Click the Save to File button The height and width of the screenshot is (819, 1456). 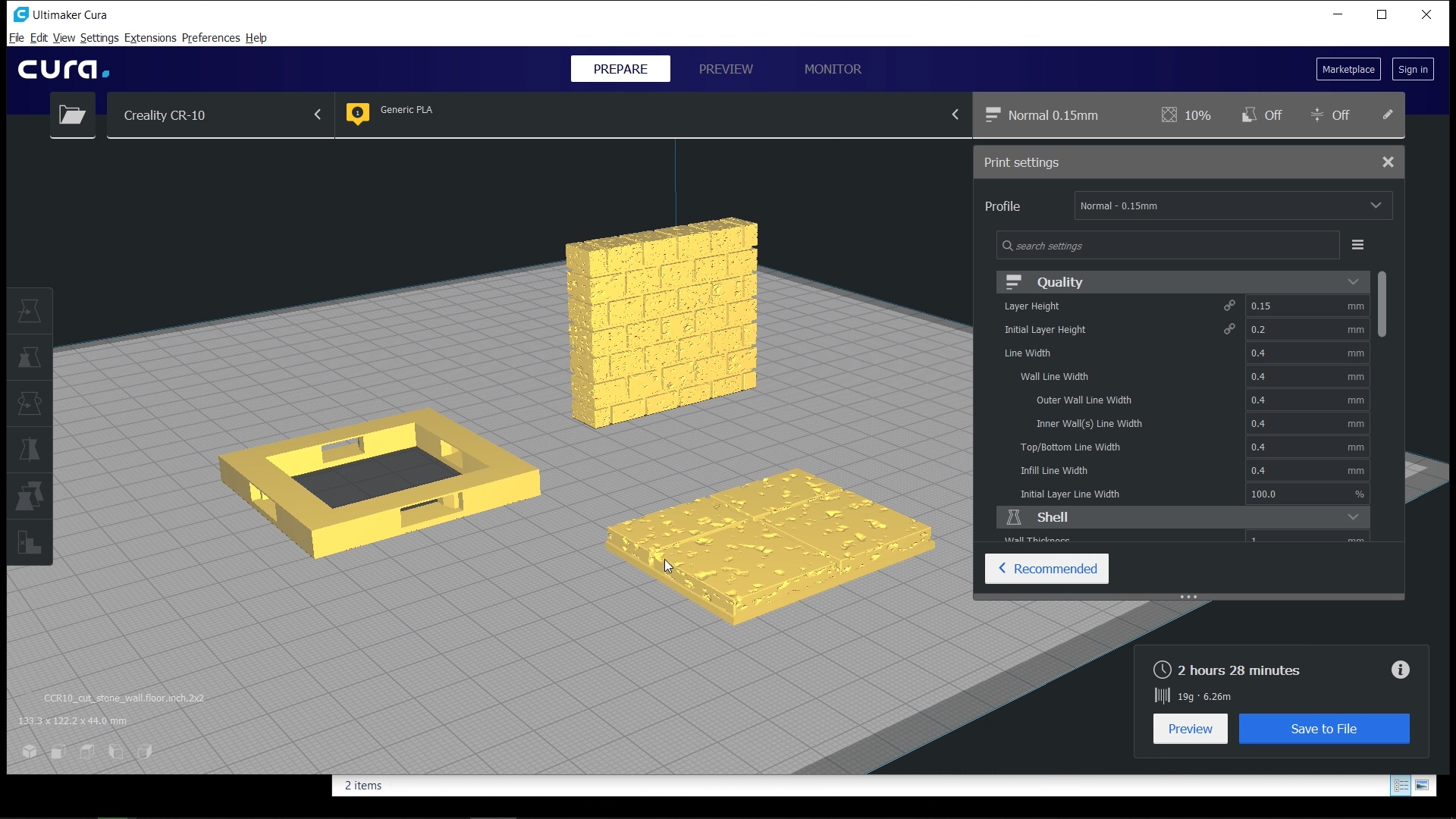click(1323, 729)
